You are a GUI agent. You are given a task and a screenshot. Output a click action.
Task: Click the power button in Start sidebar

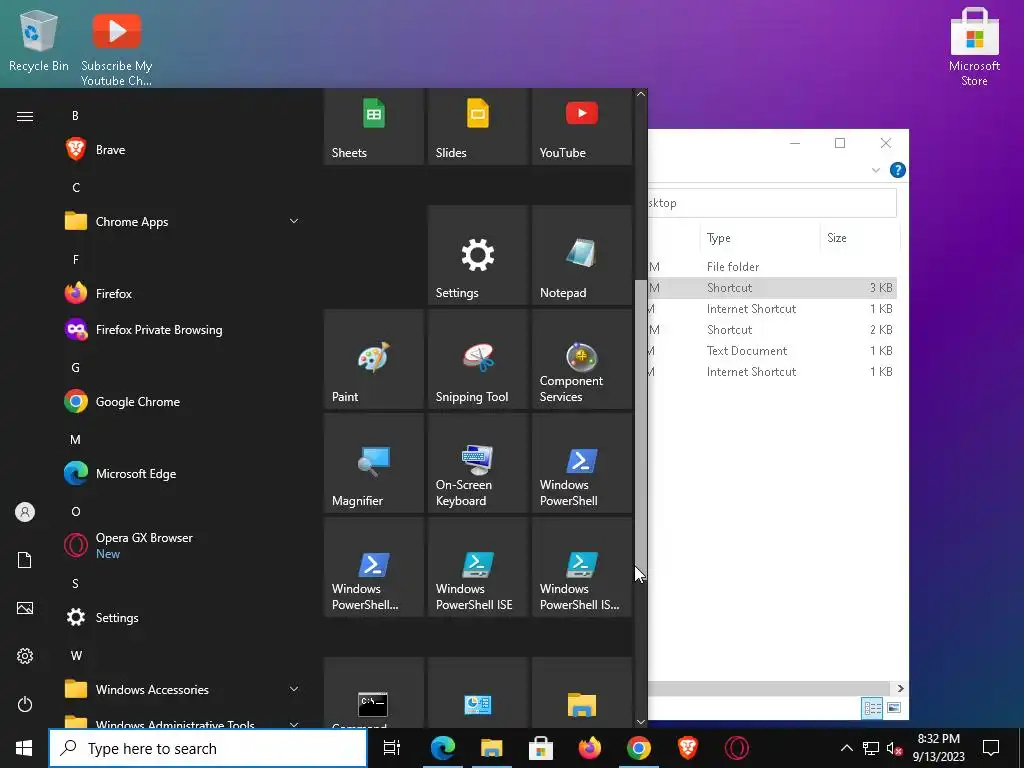coord(25,704)
